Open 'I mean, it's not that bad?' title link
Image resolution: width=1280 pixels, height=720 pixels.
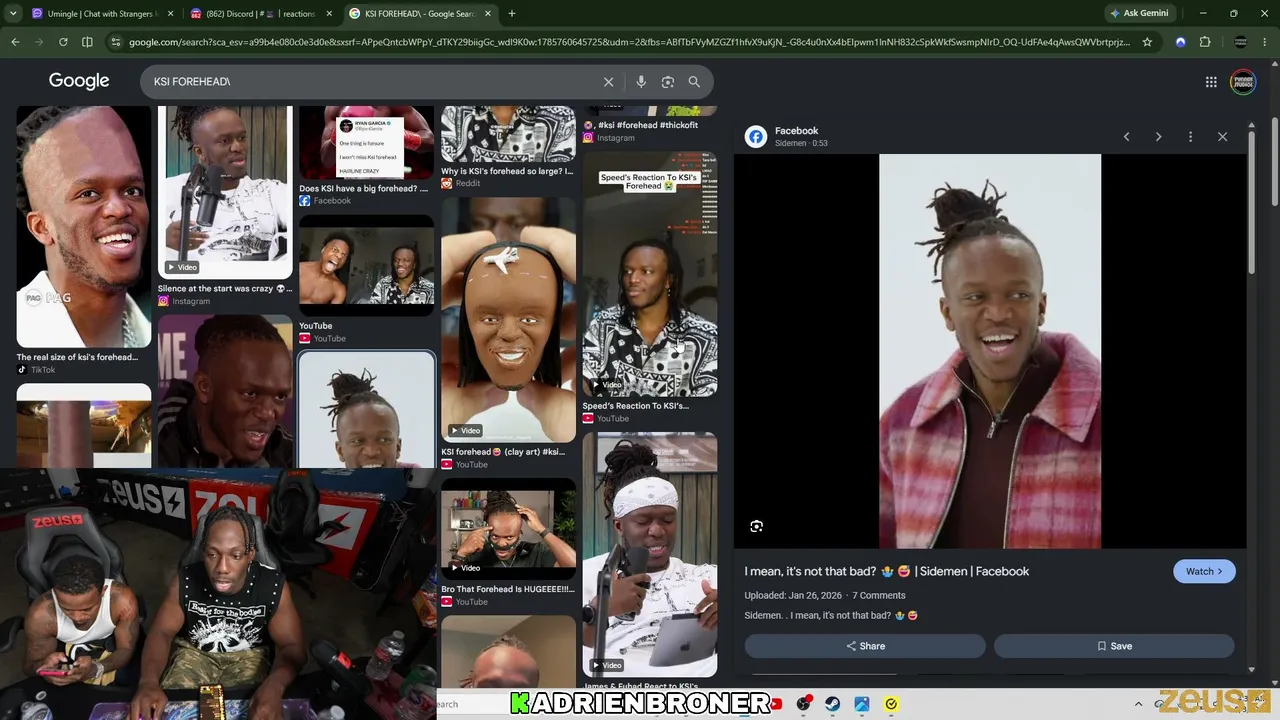886,571
